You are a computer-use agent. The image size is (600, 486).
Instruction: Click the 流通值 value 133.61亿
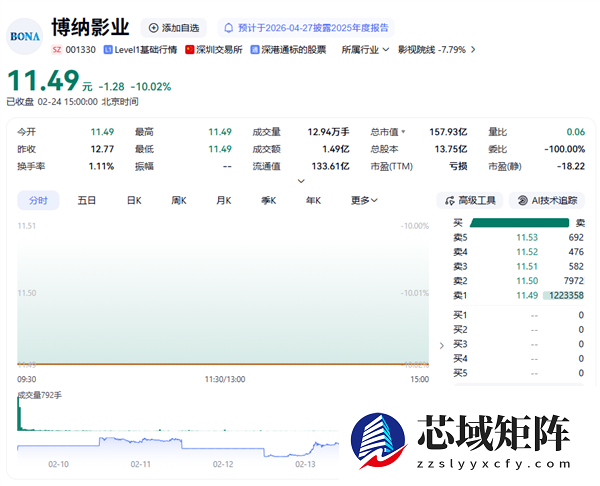pyautogui.click(x=330, y=166)
